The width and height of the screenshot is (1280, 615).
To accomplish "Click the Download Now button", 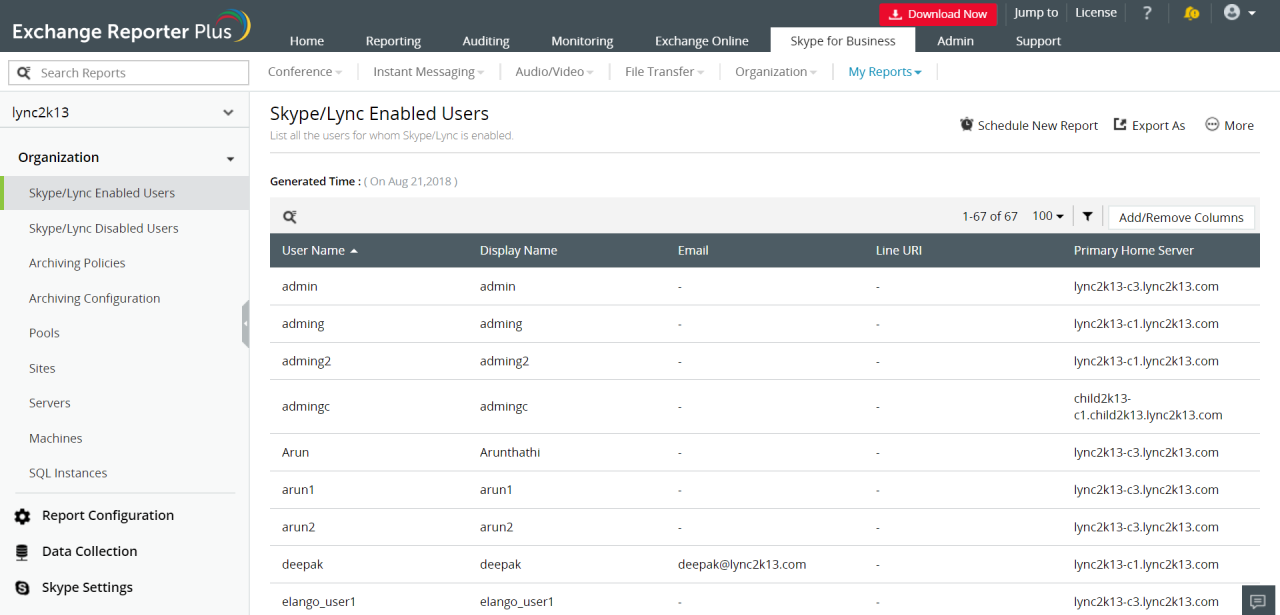I will pos(938,14).
